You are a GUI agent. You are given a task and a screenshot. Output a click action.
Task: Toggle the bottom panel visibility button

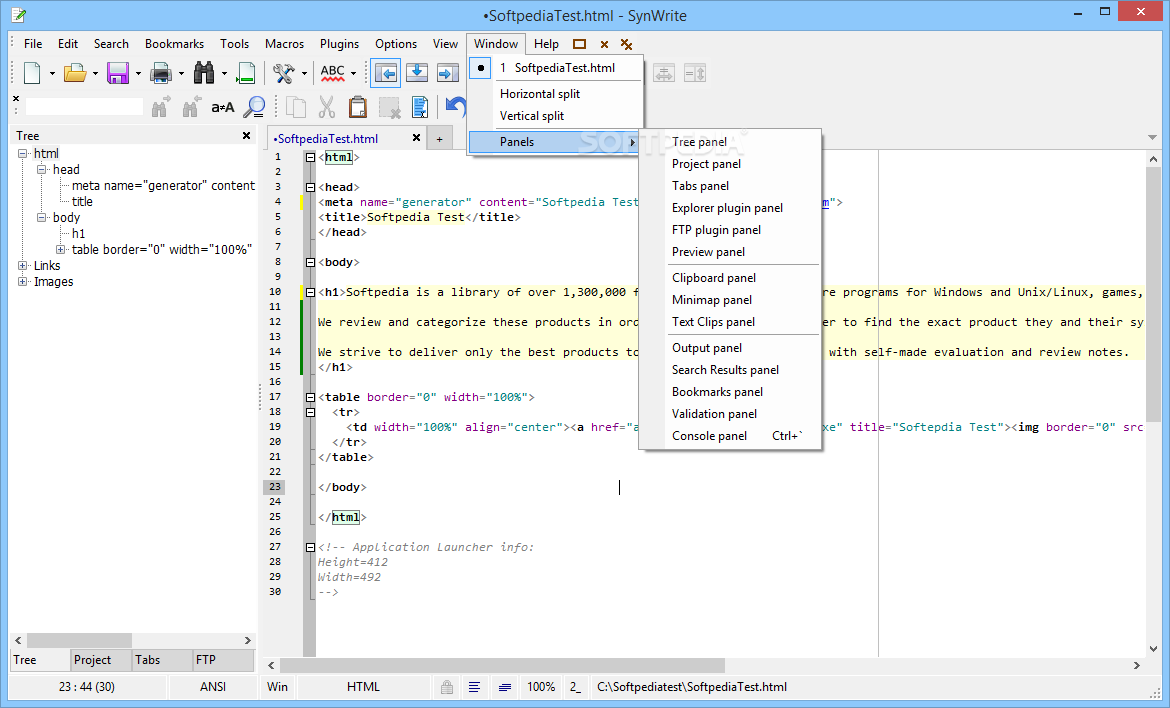click(417, 73)
